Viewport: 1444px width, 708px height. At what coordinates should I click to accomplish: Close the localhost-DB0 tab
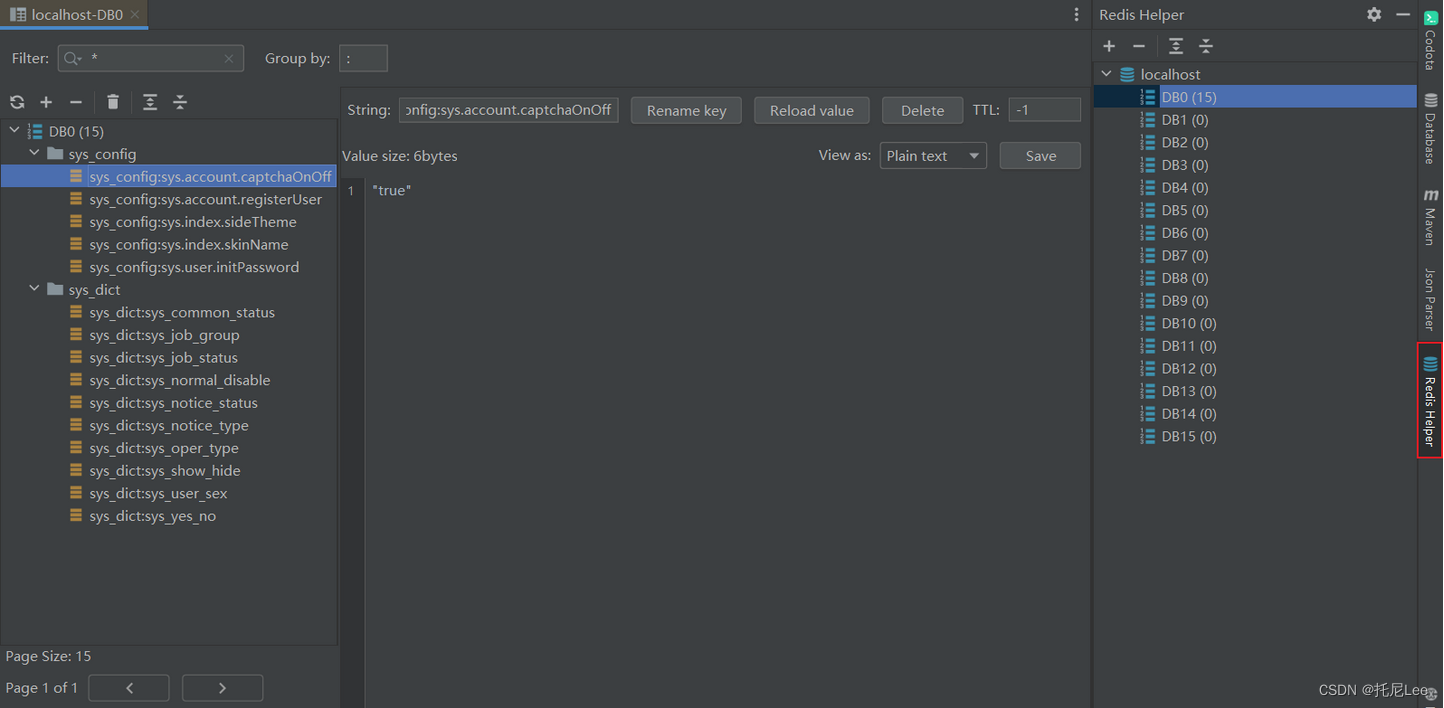[135, 15]
